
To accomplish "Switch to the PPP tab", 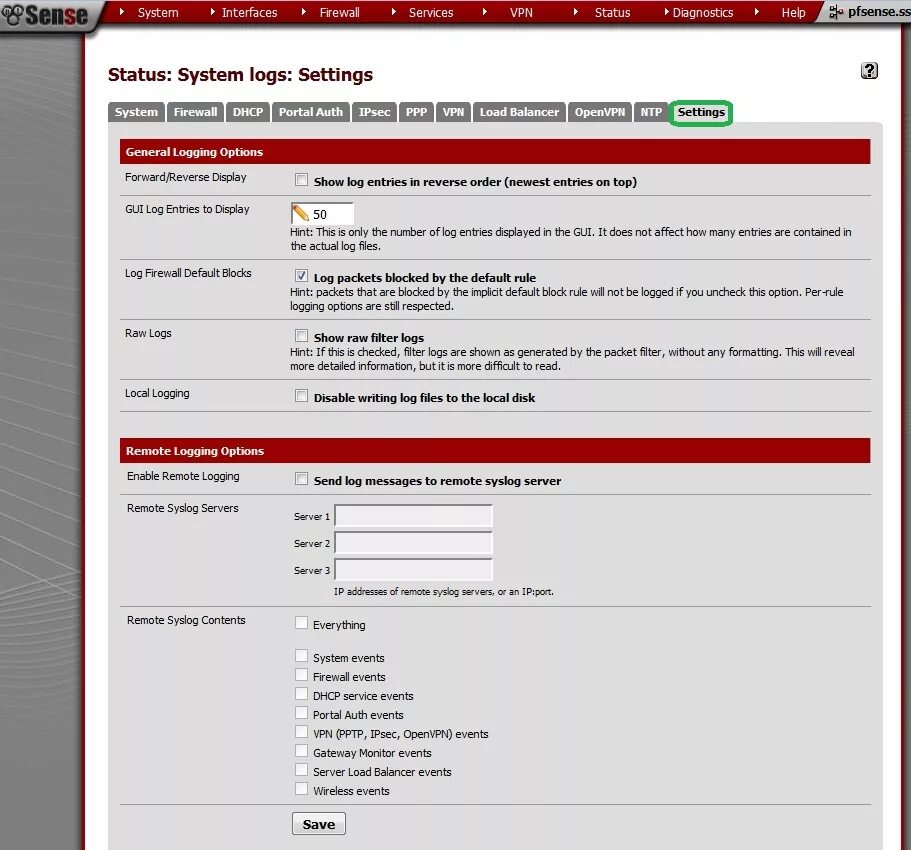I will coord(416,112).
